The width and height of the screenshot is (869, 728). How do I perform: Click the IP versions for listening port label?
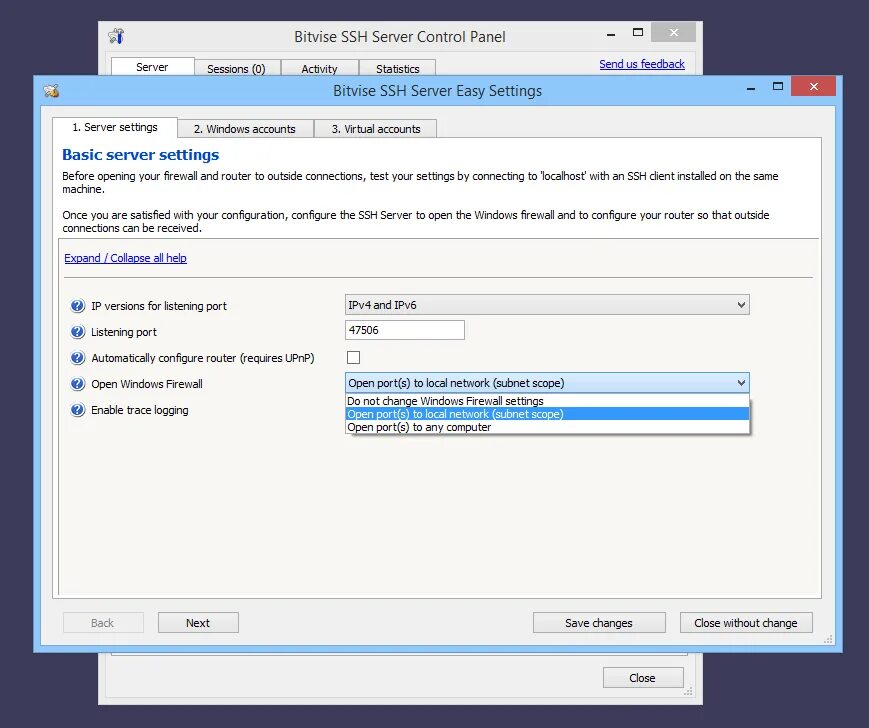159,306
